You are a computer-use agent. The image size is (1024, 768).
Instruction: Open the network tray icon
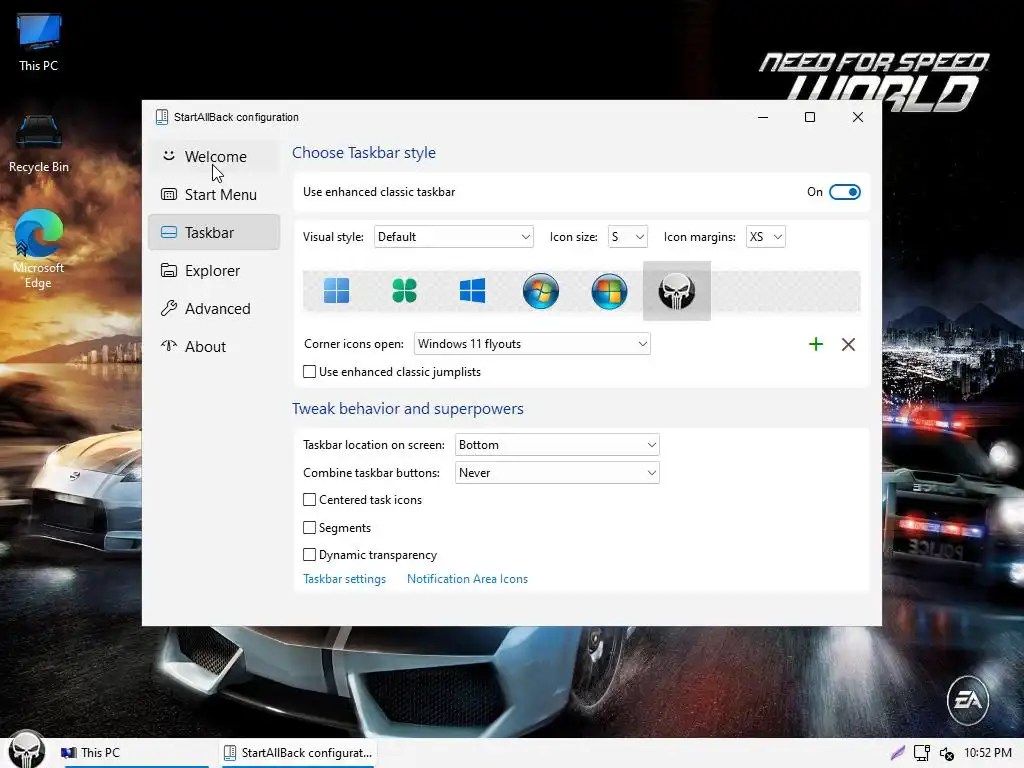tap(921, 753)
